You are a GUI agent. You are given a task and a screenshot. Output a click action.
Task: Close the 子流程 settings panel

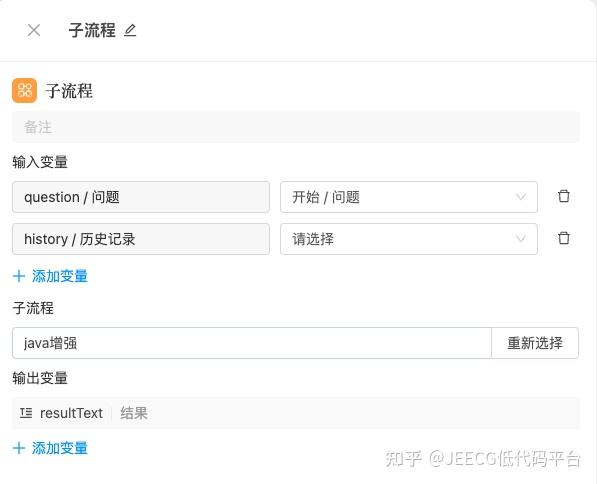[x=34, y=30]
